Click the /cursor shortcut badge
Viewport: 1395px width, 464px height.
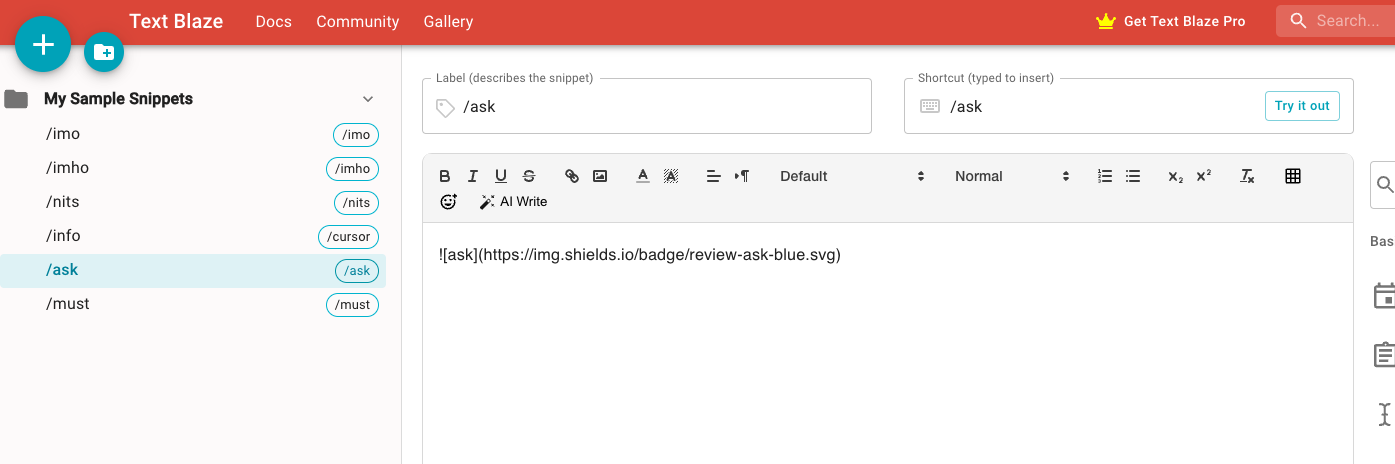click(349, 237)
